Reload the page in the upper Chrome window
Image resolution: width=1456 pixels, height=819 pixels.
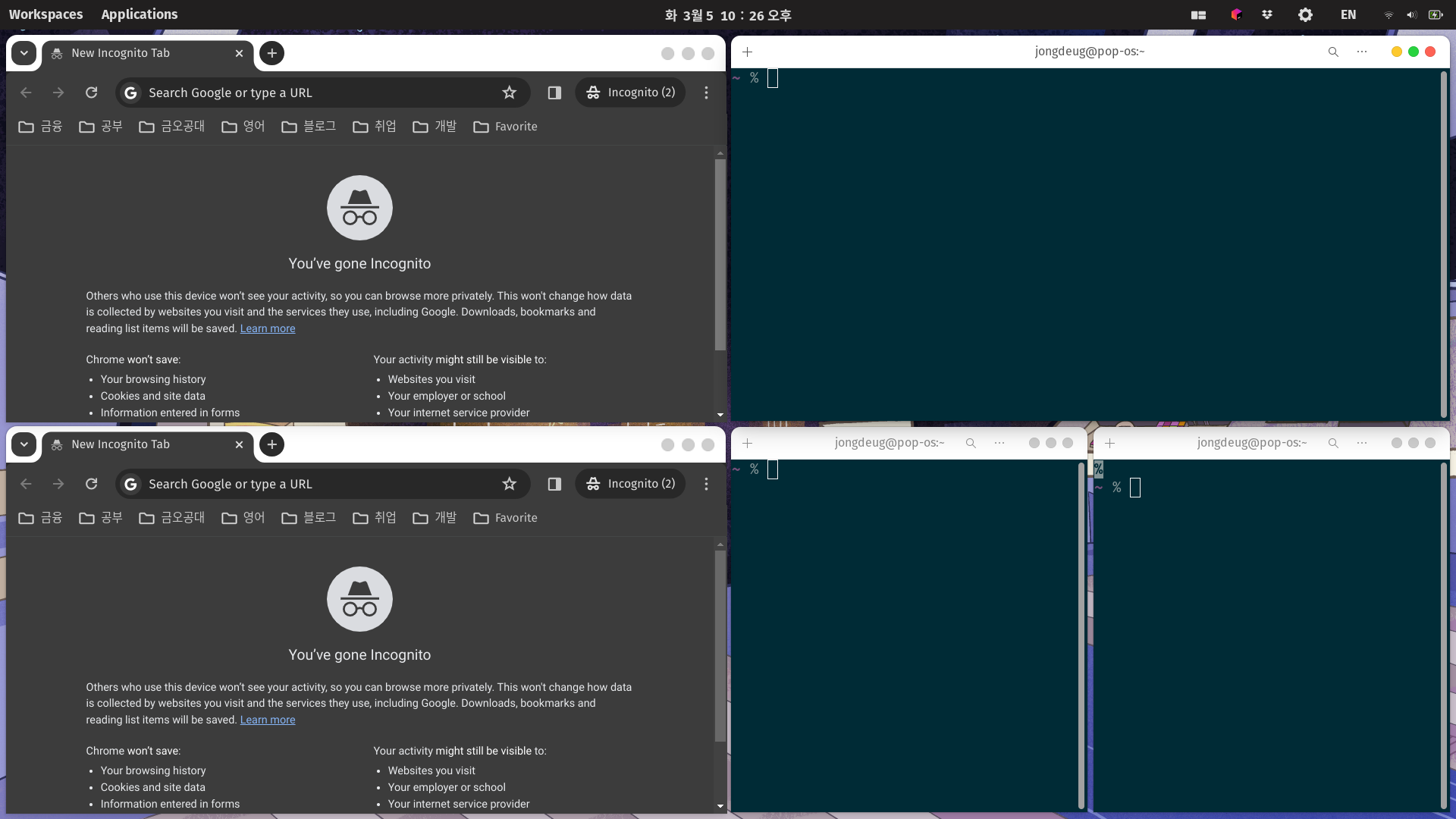tap(92, 93)
